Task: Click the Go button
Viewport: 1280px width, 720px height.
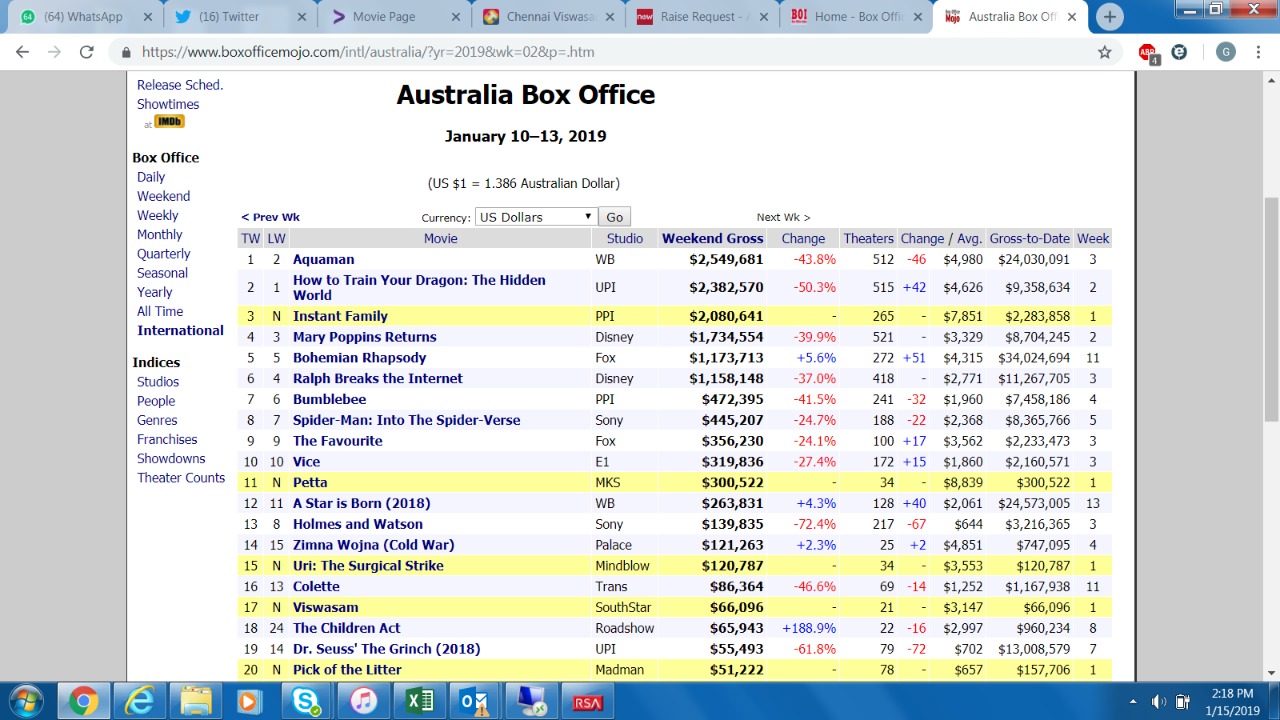Action: click(614, 217)
